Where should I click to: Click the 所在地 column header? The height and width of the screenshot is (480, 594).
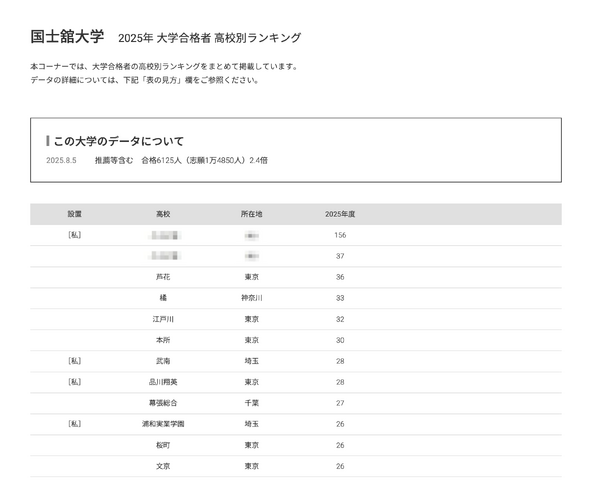pos(252,214)
